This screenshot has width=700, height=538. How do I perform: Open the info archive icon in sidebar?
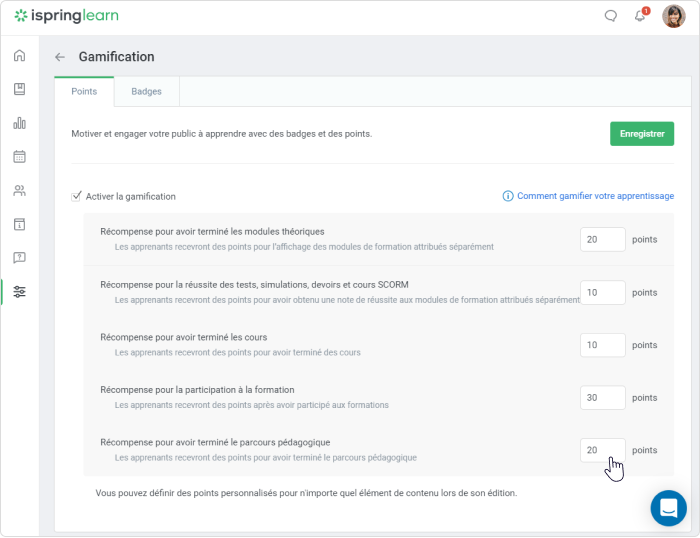19,224
